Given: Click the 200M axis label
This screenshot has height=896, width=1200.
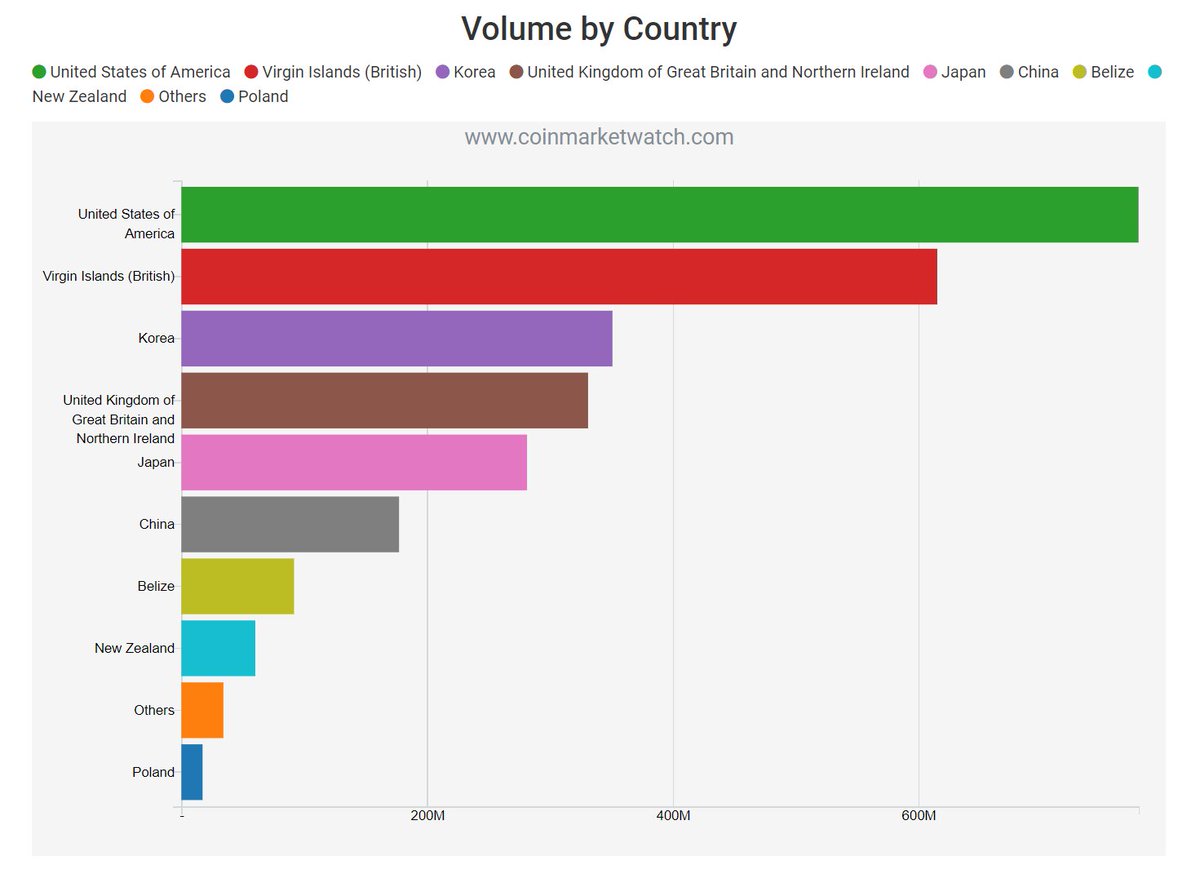Looking at the screenshot, I should 427,817.
